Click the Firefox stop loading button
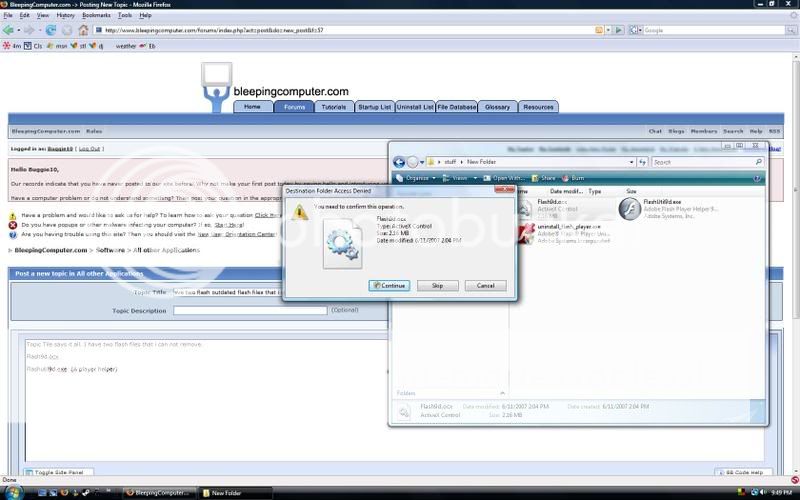800x500 pixels. [67, 30]
